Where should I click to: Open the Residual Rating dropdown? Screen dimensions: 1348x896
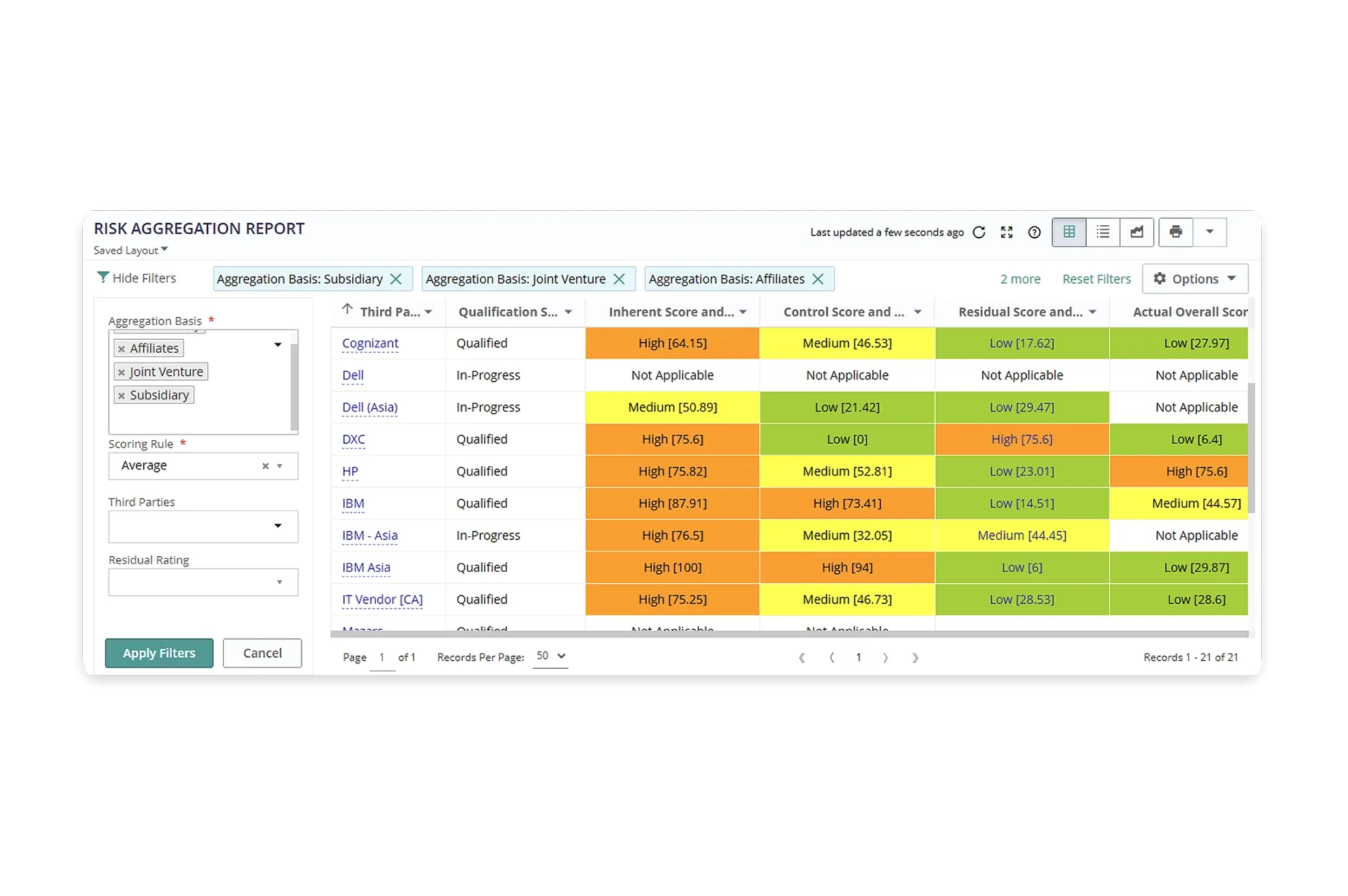(203, 582)
